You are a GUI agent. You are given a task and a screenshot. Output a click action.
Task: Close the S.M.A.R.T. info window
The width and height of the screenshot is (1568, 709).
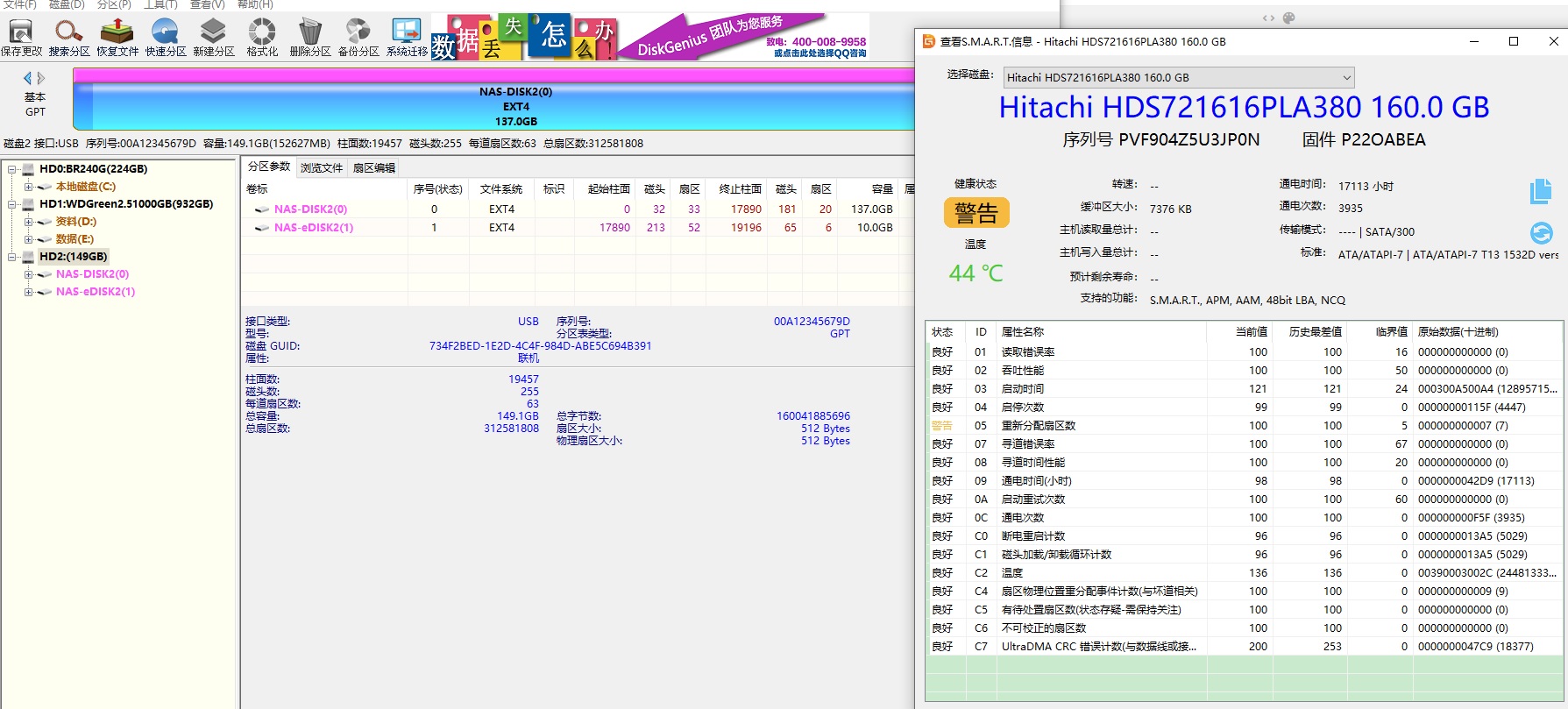tap(1553, 41)
